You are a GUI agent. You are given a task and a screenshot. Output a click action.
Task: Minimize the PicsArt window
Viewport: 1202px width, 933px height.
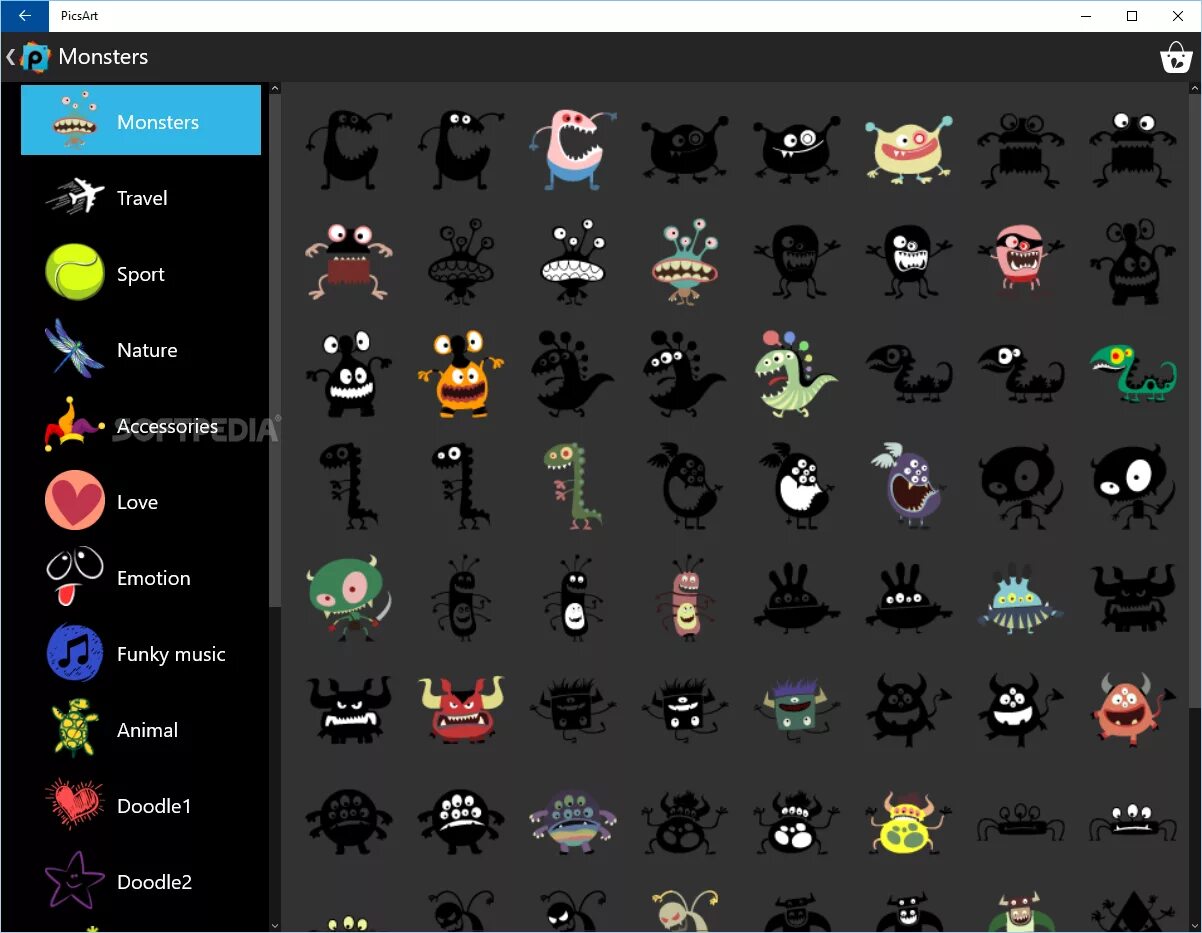[x=1086, y=16]
